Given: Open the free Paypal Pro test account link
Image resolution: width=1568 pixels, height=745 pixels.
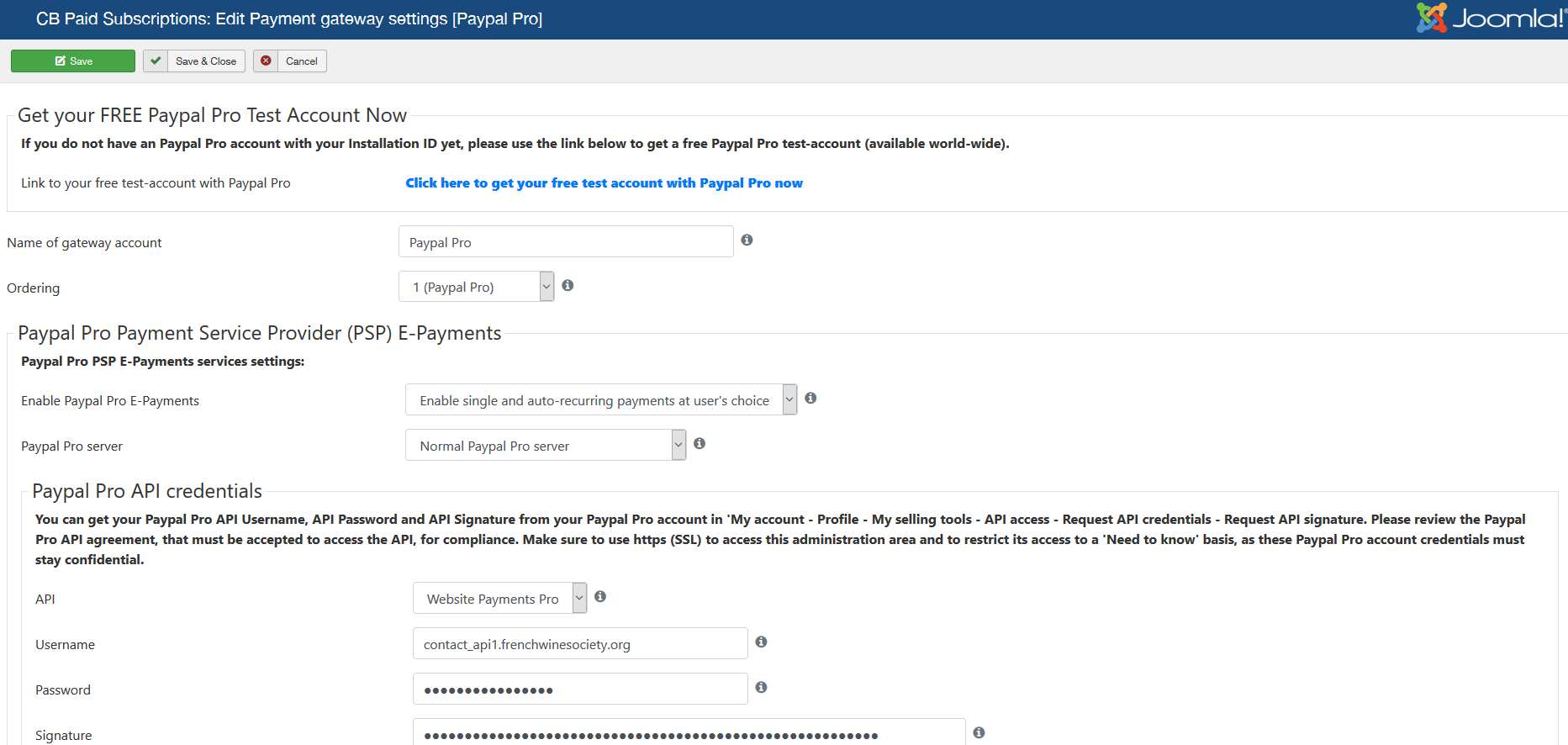Looking at the screenshot, I should [604, 183].
